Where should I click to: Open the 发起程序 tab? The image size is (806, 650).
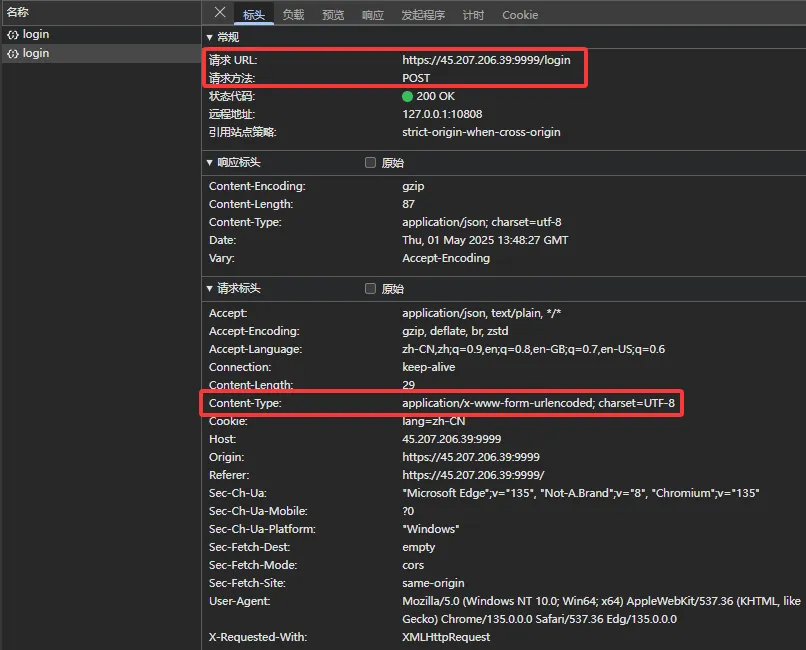(x=423, y=15)
